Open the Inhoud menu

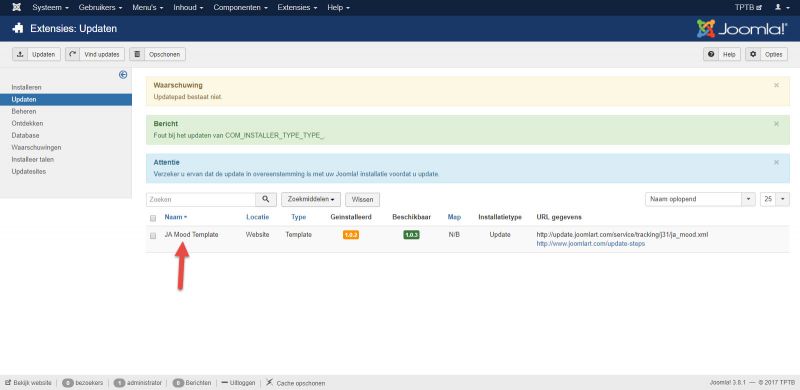pyautogui.click(x=188, y=8)
